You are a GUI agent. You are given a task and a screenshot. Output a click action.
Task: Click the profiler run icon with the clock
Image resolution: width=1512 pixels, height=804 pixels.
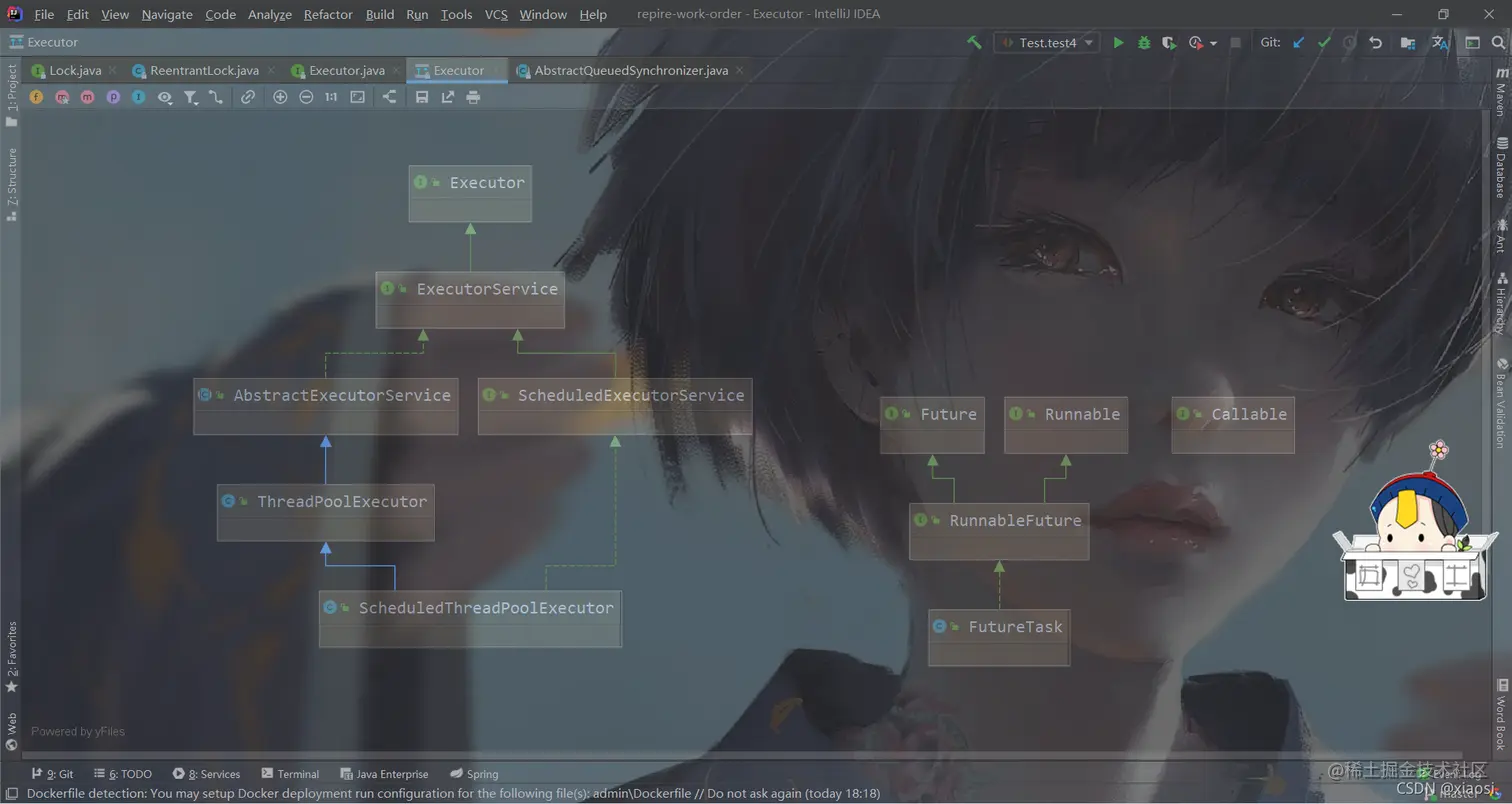[x=1196, y=43]
